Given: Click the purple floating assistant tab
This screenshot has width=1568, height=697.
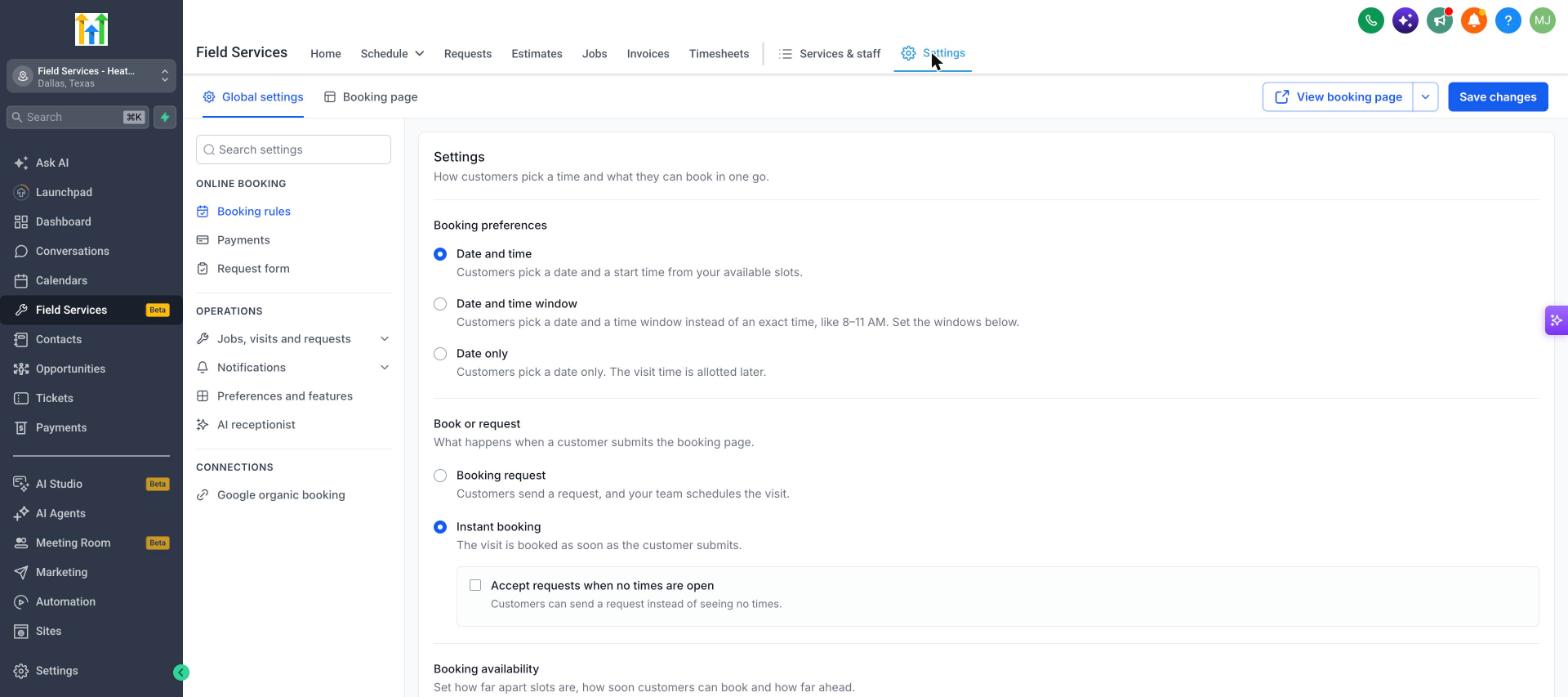Looking at the screenshot, I should (1556, 320).
